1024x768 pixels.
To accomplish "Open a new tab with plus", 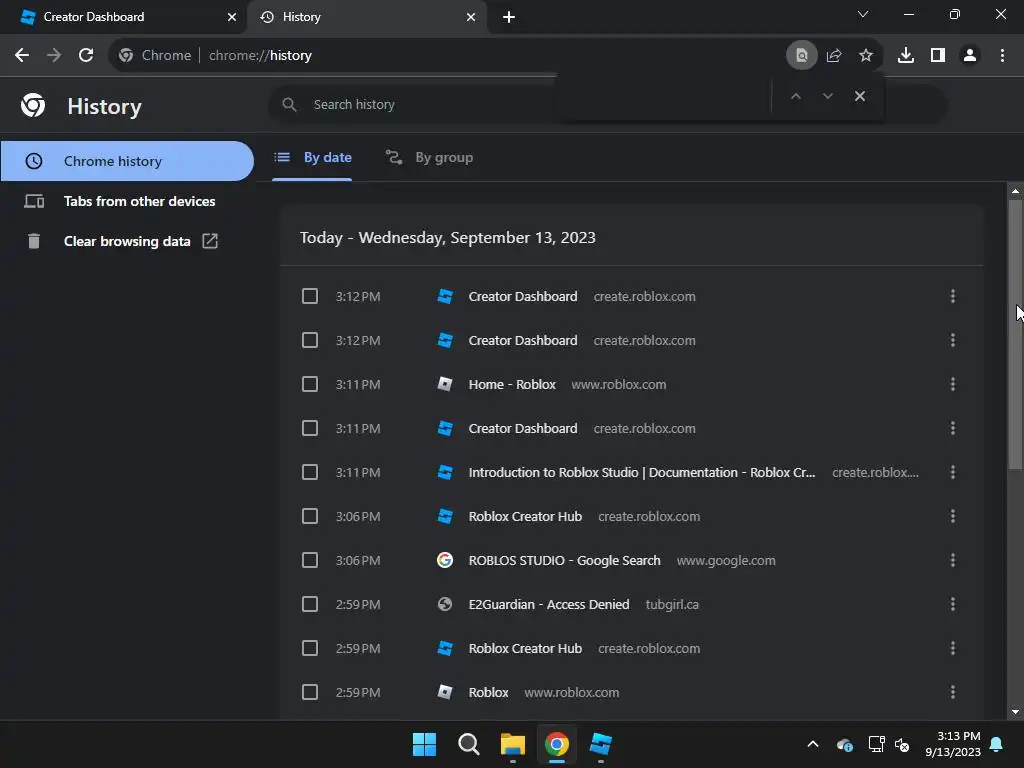I will (x=509, y=17).
